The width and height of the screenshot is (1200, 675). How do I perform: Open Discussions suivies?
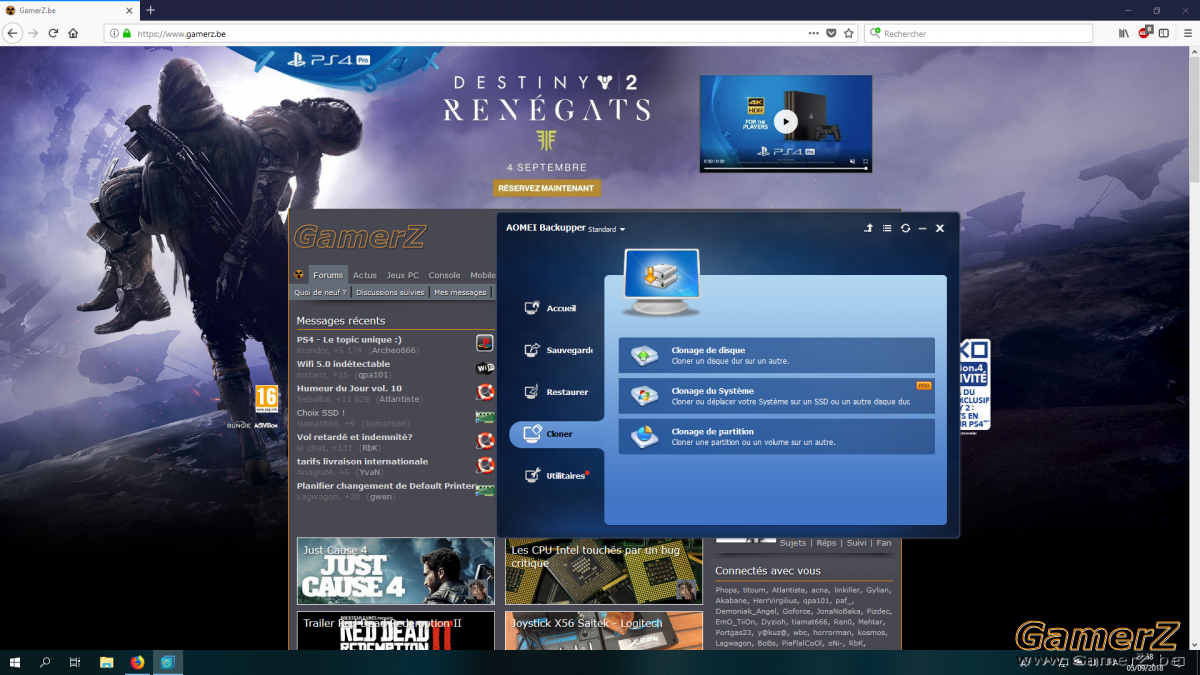[x=390, y=292]
